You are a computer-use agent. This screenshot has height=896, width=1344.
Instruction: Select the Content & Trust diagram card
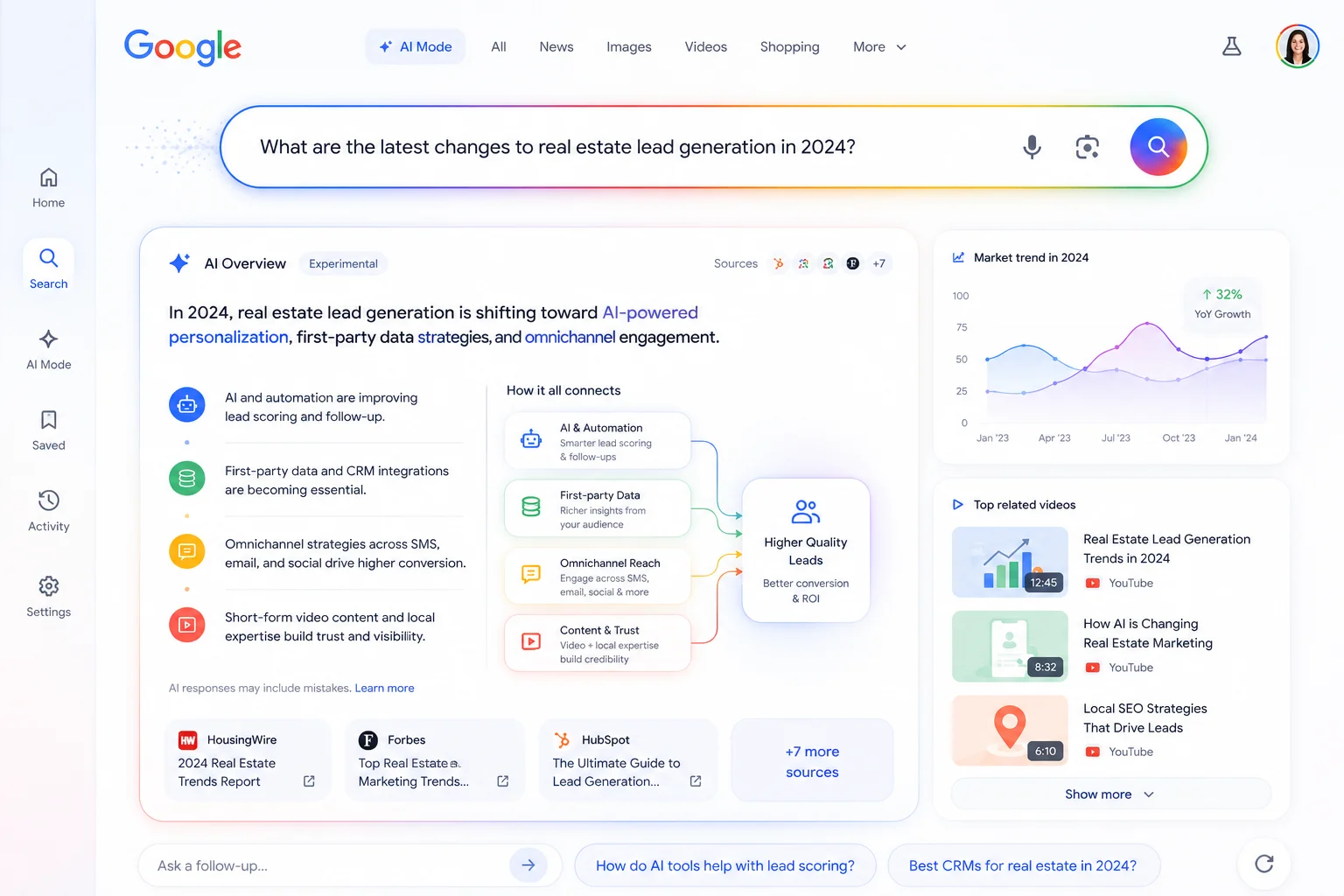click(598, 643)
